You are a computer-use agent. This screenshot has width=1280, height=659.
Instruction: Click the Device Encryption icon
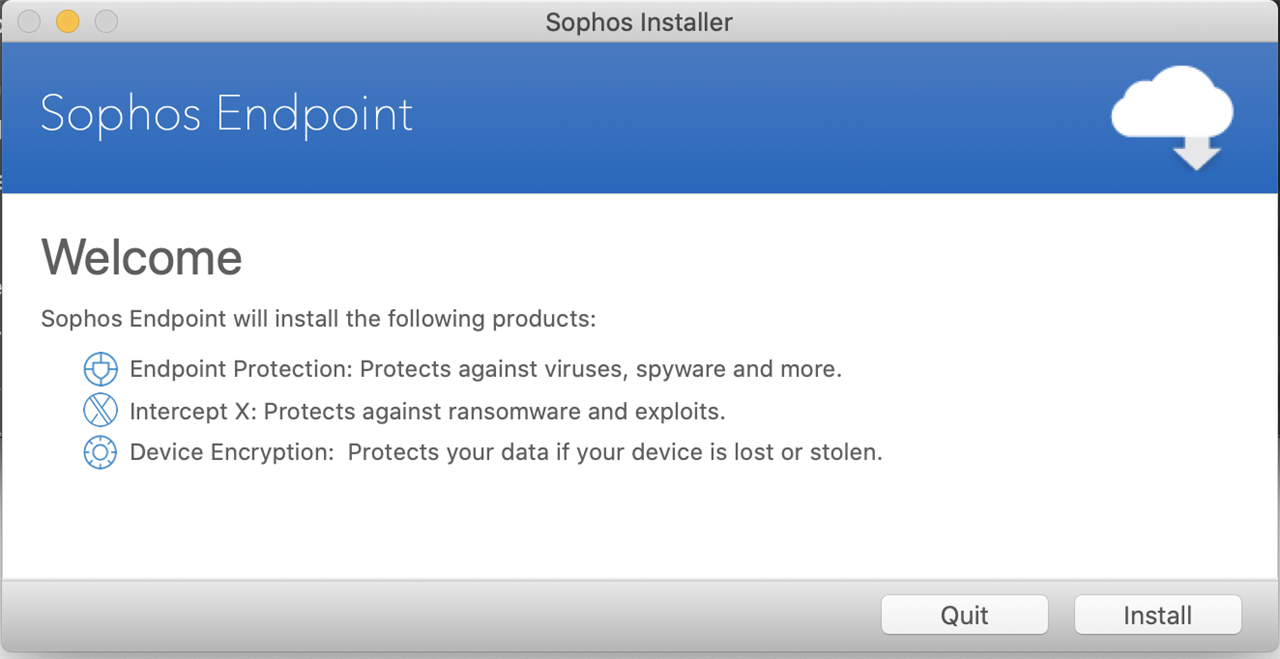100,452
